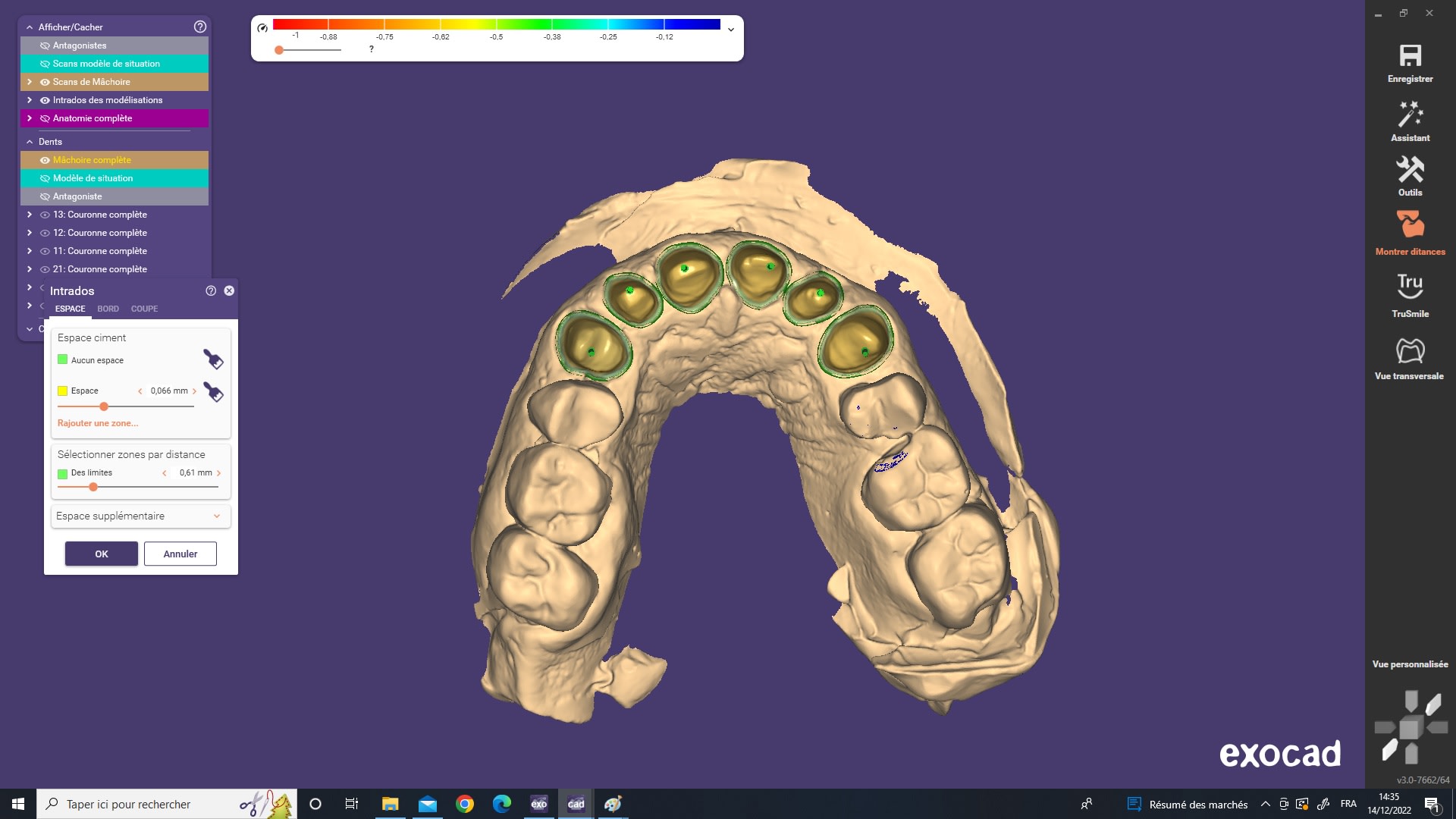Viewport: 1456px width, 819px height.
Task: Show the Anatomie complète layer
Action: coord(45,118)
